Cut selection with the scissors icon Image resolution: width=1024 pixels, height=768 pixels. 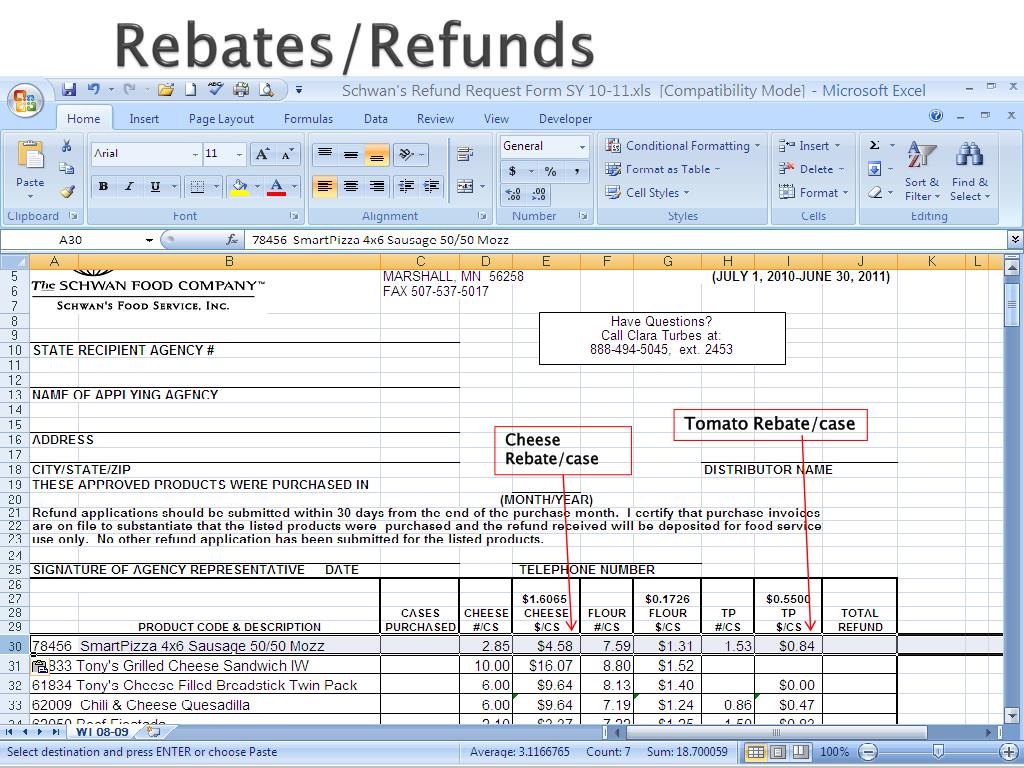67,146
